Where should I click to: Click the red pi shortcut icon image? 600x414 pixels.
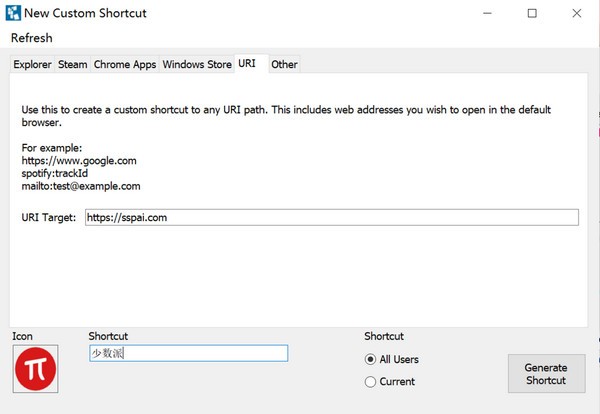coord(37,369)
